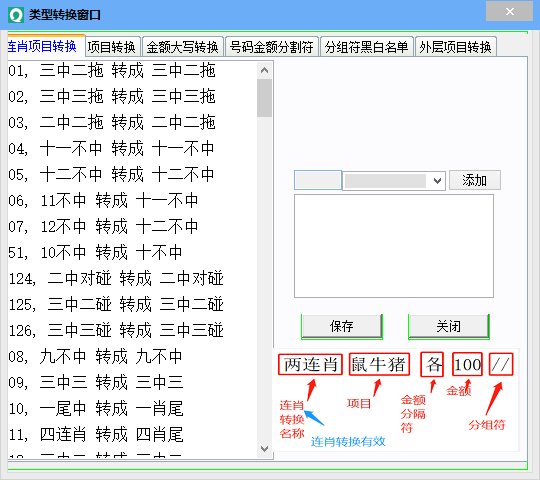Go to the 分组符黑白名单 tab
The height and width of the screenshot is (480, 540).
click(366, 47)
